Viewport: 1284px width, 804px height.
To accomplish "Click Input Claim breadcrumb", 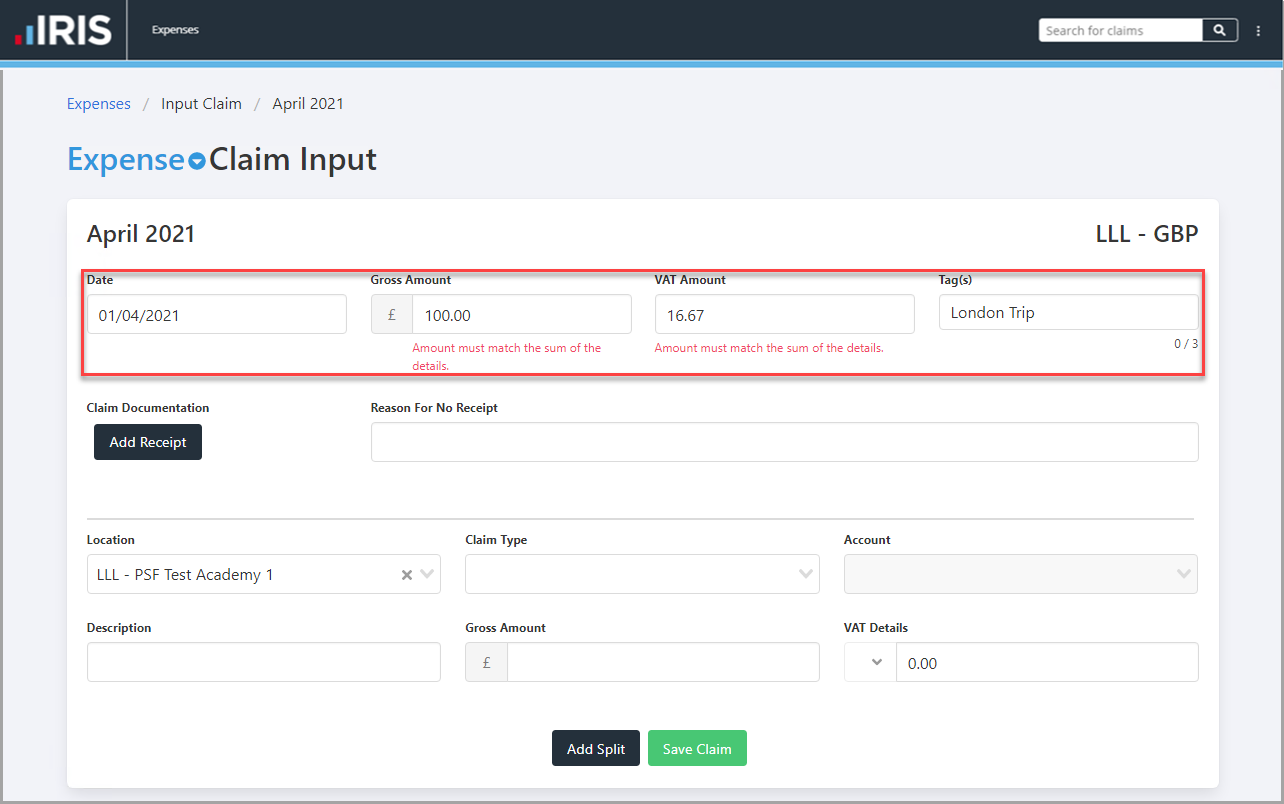I will [x=201, y=104].
